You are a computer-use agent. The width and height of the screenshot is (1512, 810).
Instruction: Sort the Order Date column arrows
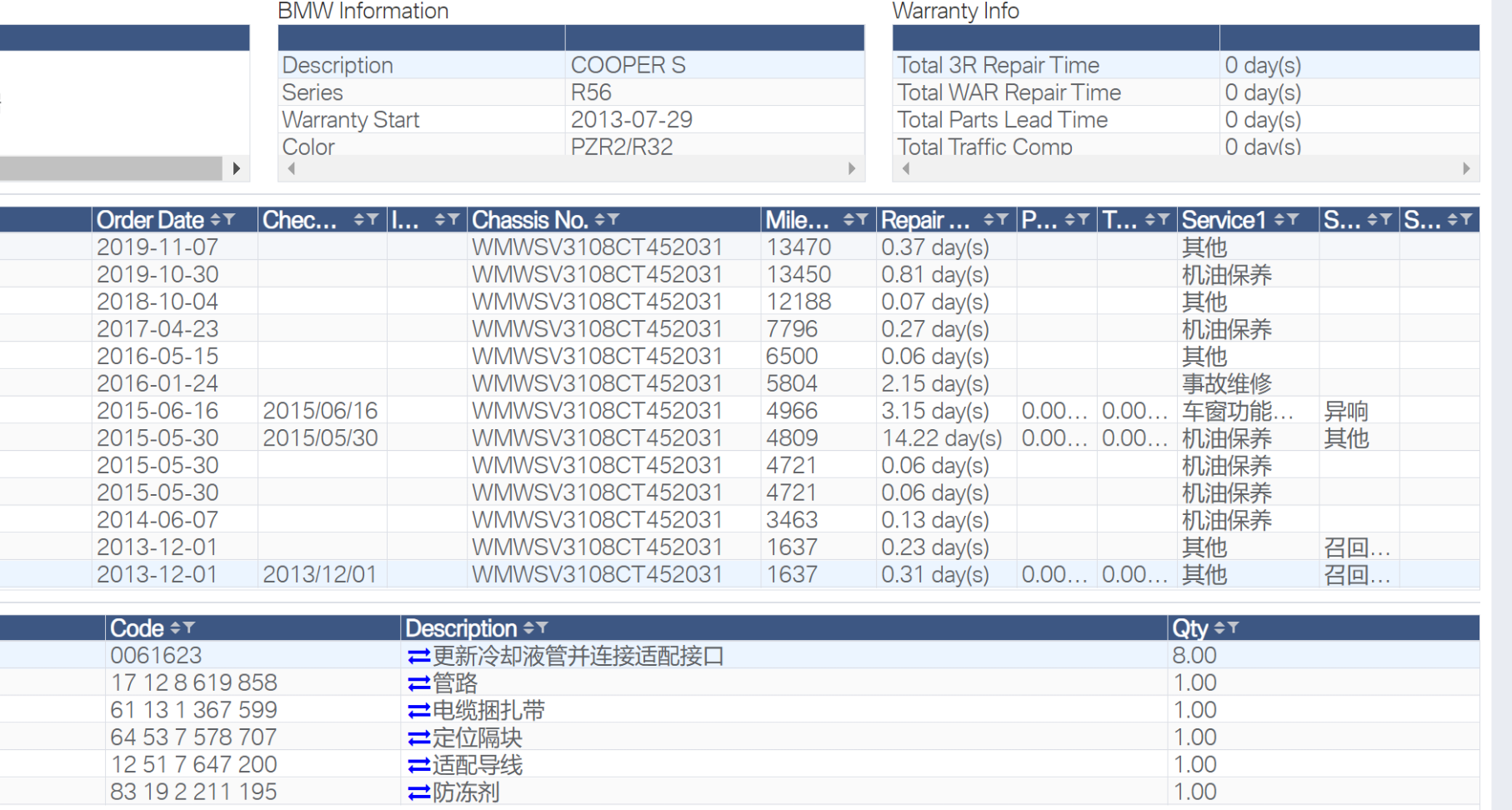click(216, 220)
